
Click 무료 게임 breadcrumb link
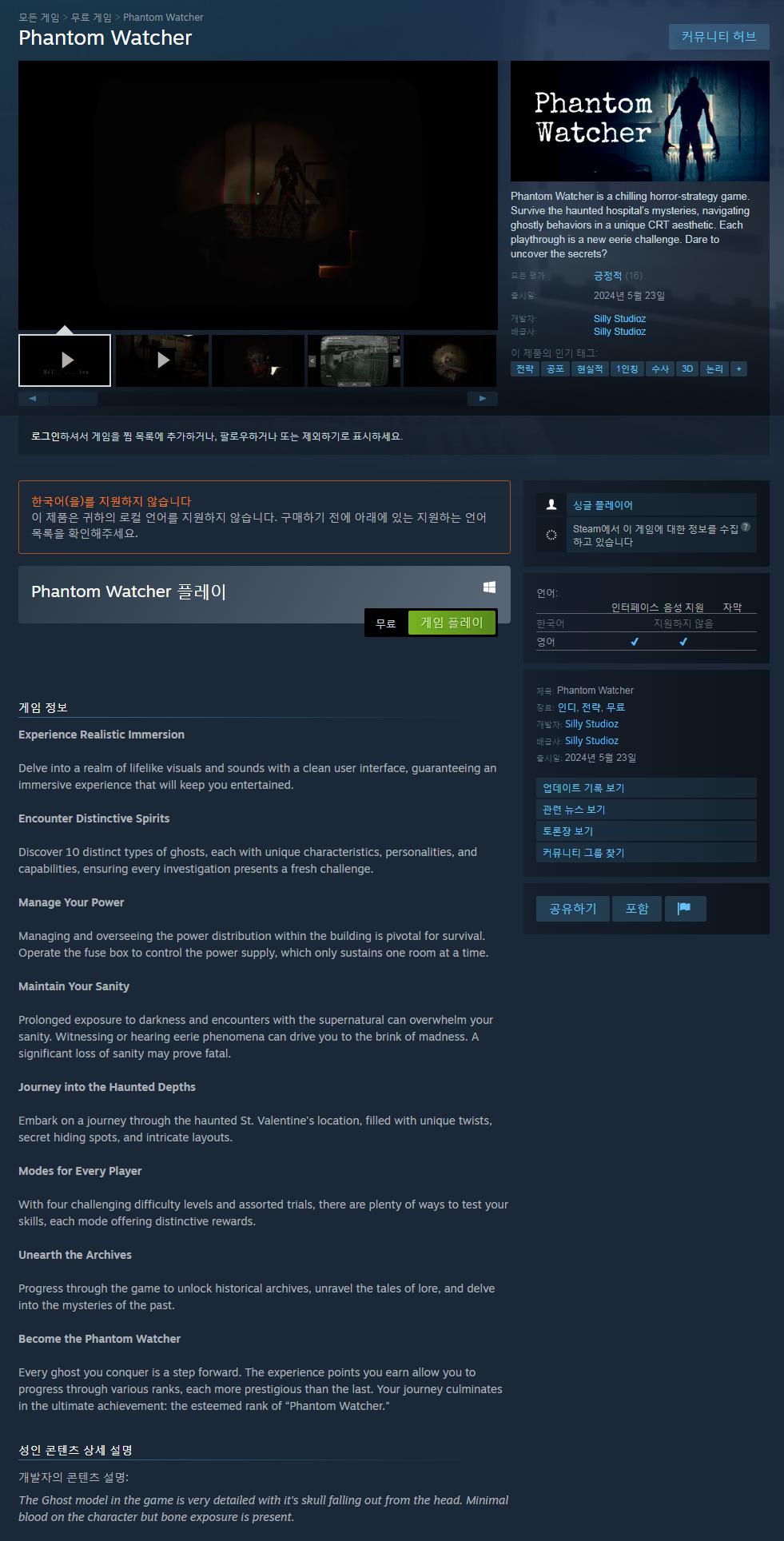[91, 17]
